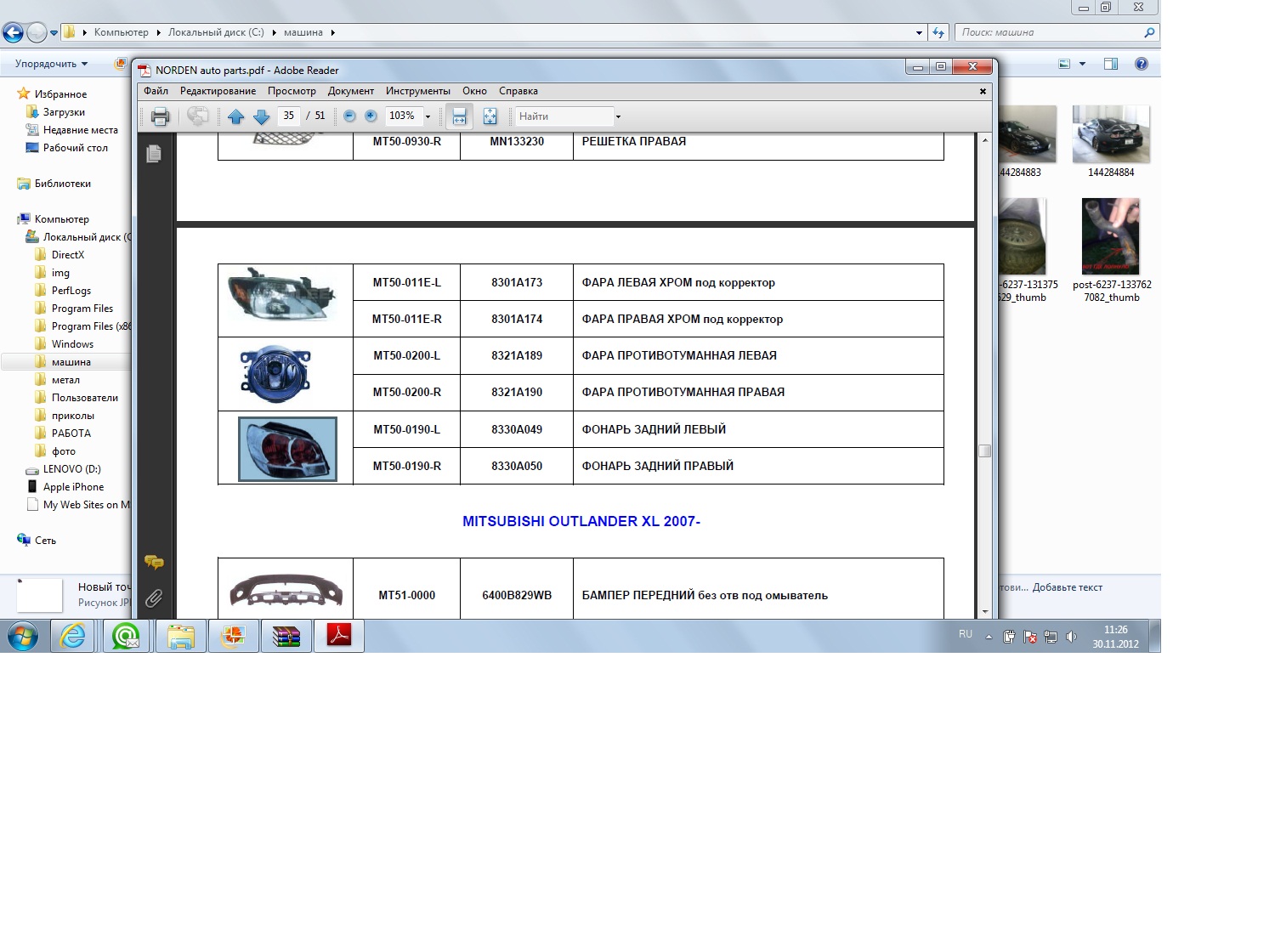Go to next page with down arrow
Screen dimensions: 1275x952
[262, 116]
